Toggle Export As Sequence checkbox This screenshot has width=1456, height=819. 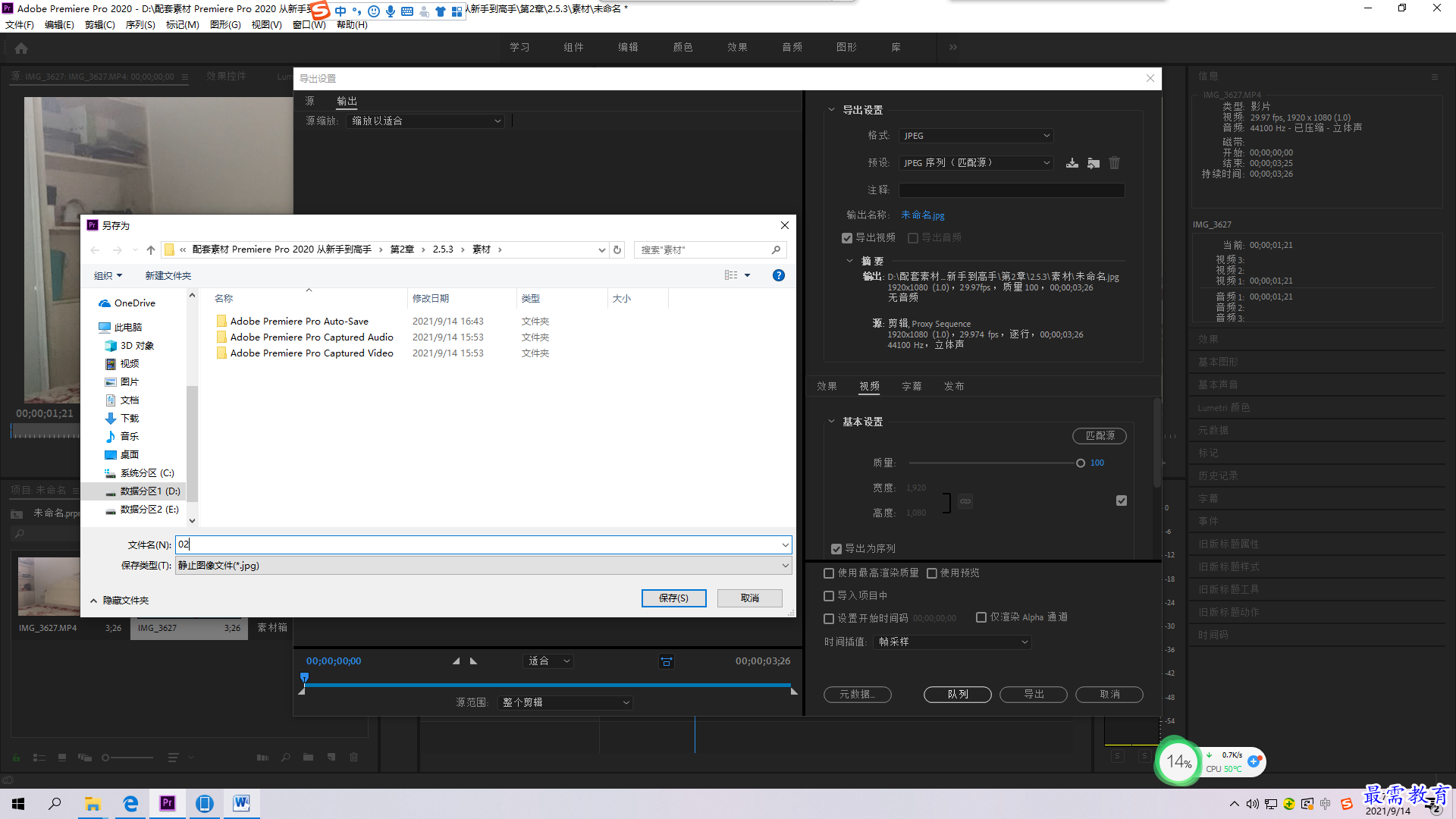pos(836,549)
